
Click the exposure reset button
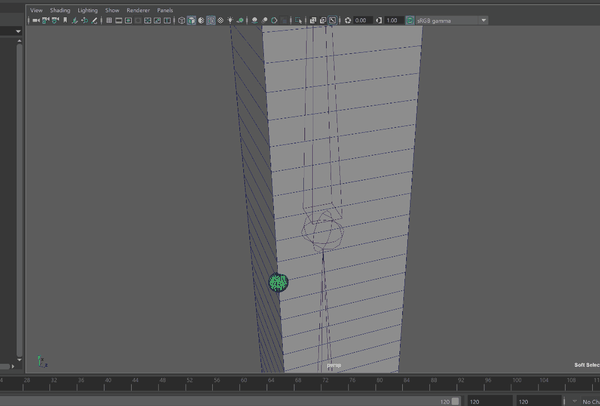(x=347, y=20)
